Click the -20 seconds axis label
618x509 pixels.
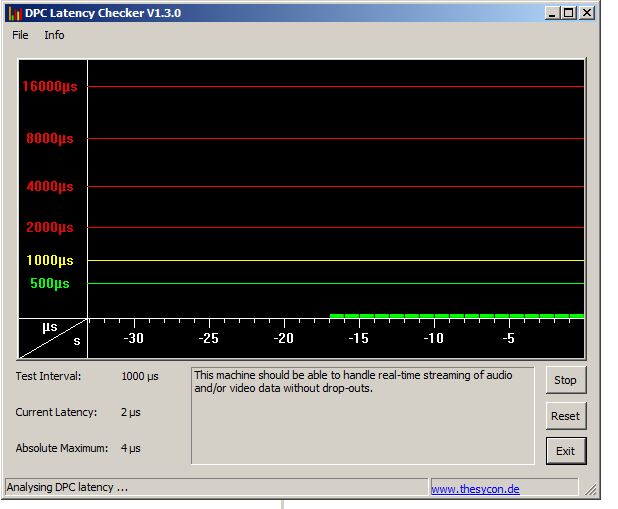[283, 338]
